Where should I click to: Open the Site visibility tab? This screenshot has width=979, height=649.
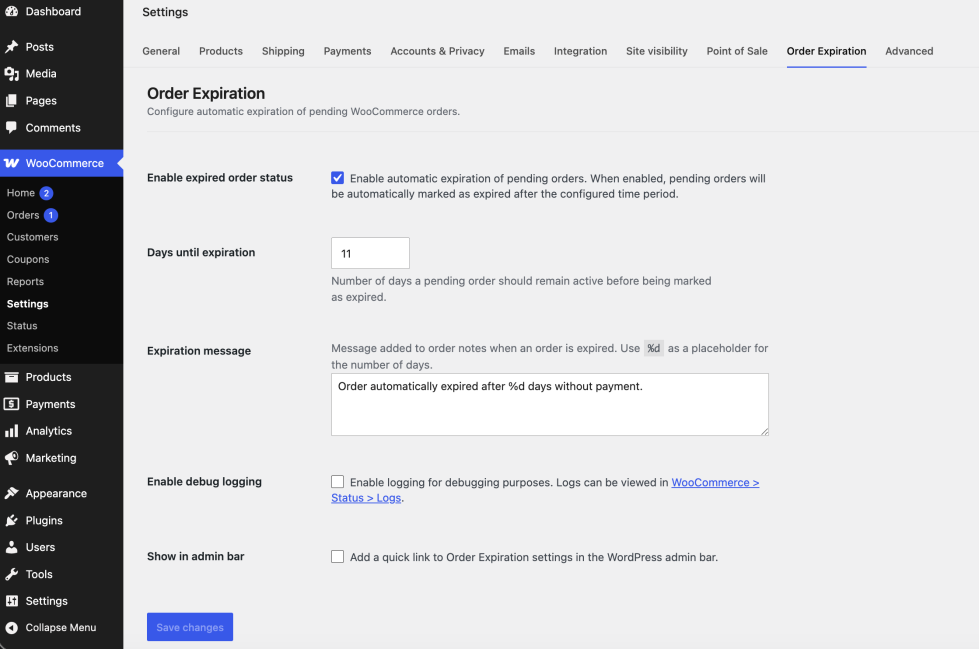tap(657, 51)
